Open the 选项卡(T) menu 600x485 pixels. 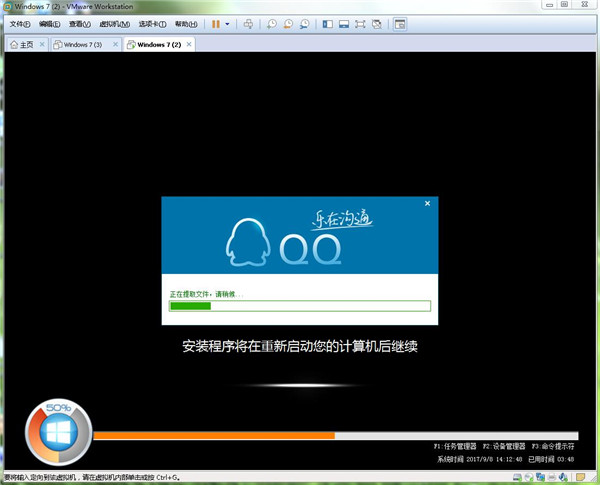pos(152,24)
